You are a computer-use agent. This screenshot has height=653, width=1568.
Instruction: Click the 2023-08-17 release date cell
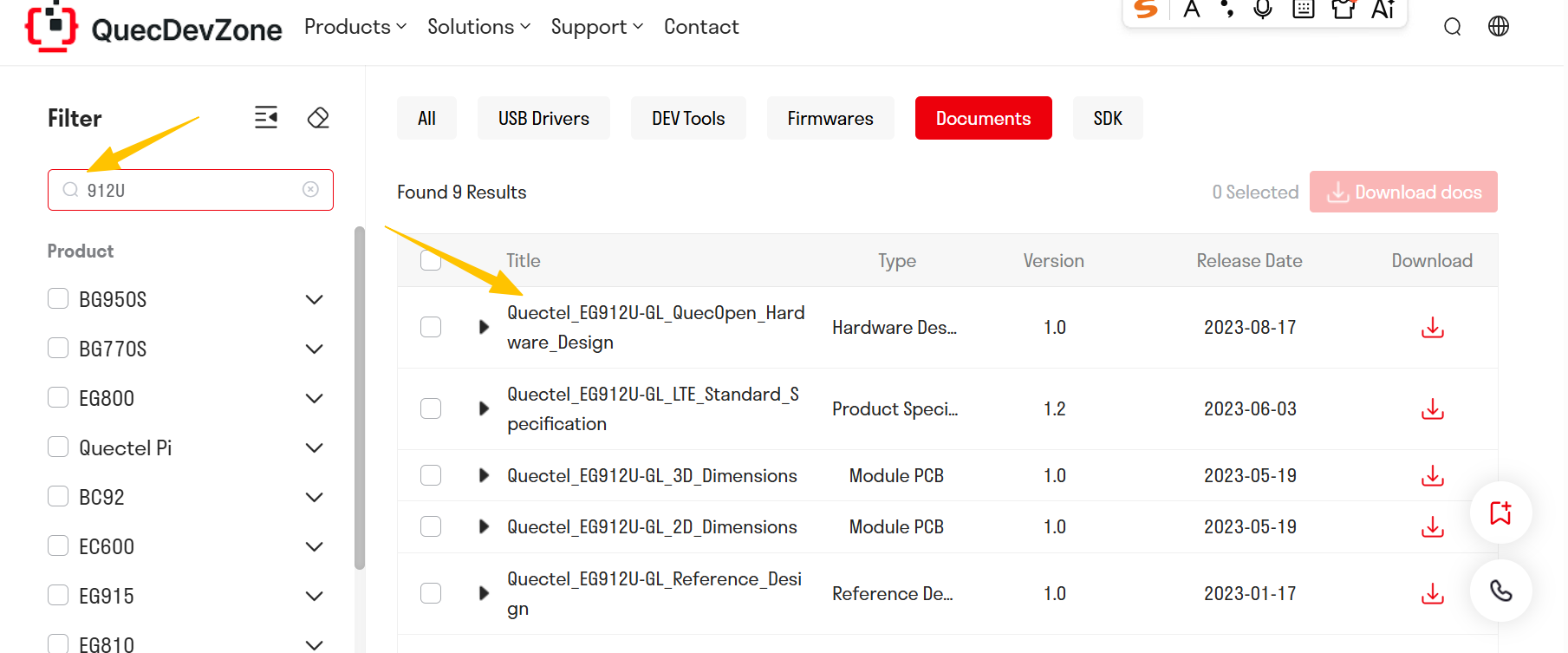1250,327
